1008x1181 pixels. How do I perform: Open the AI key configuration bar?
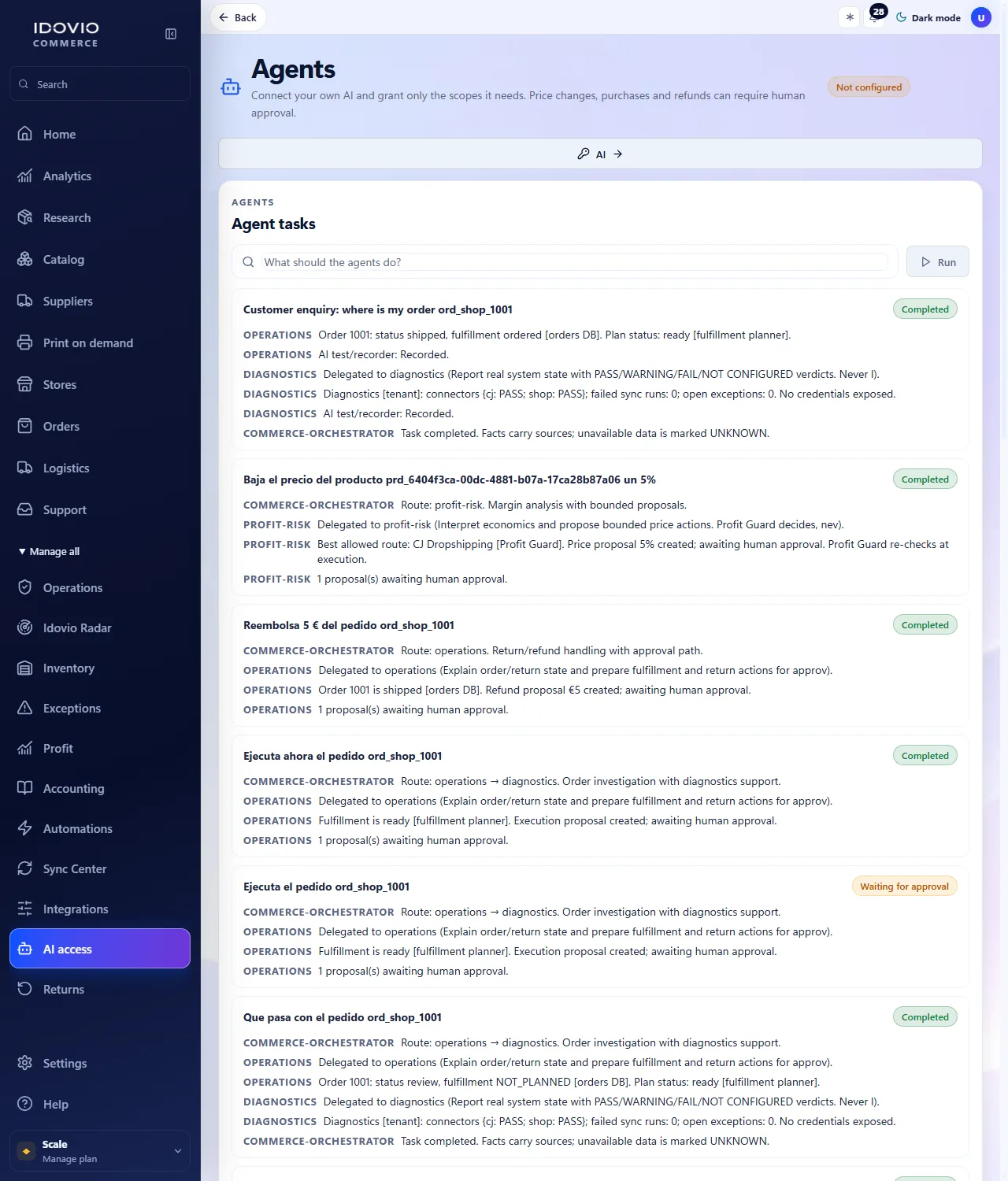point(600,154)
